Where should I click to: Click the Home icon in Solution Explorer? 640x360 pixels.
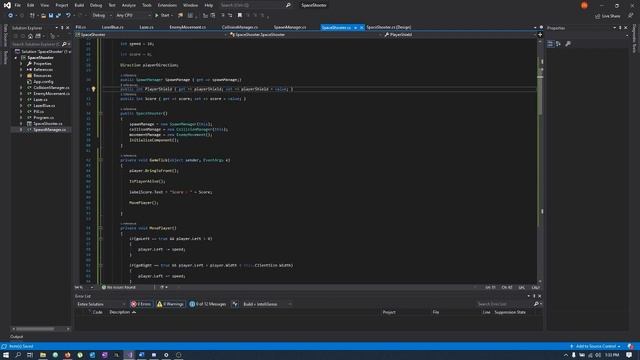click(30, 36)
